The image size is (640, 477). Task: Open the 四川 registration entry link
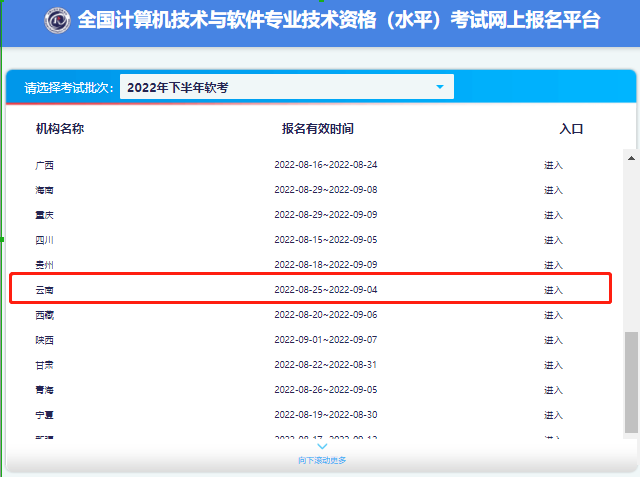[553, 240]
